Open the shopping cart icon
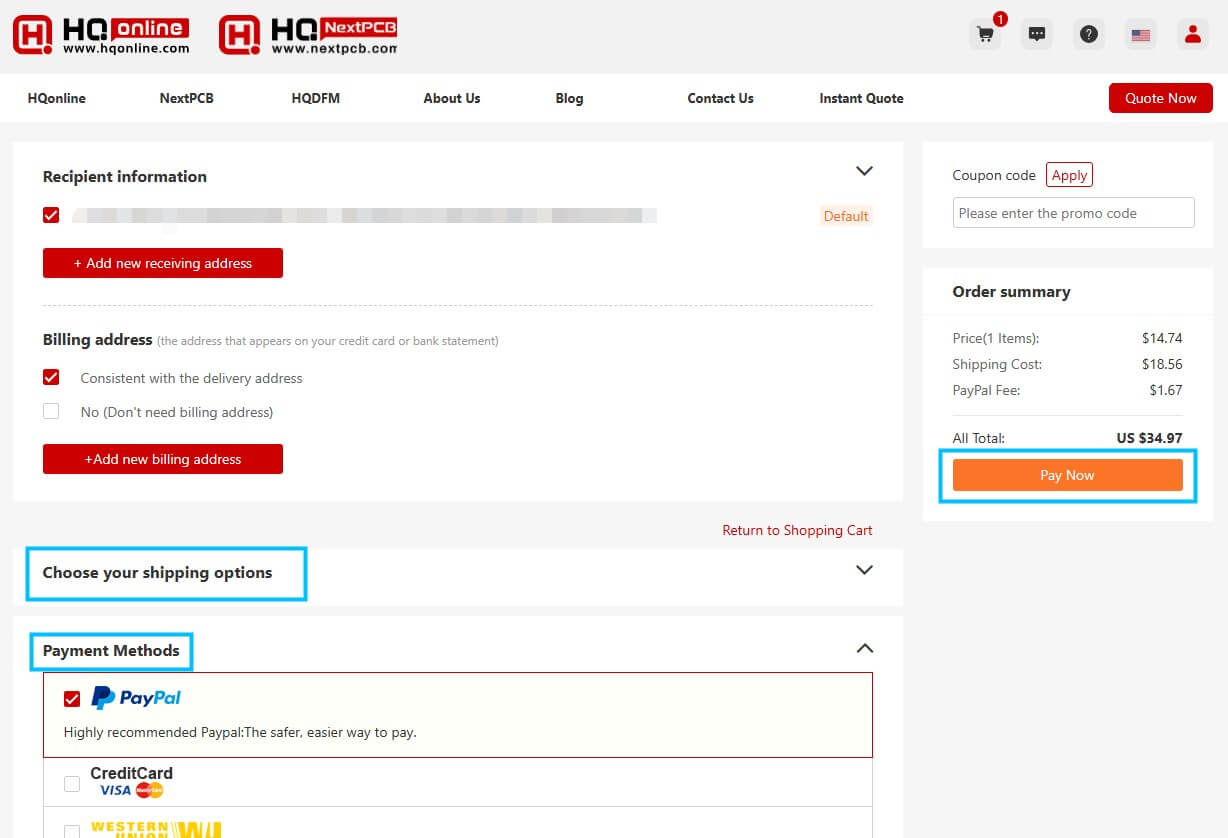Viewport: 1228px width, 838px height. (x=985, y=34)
